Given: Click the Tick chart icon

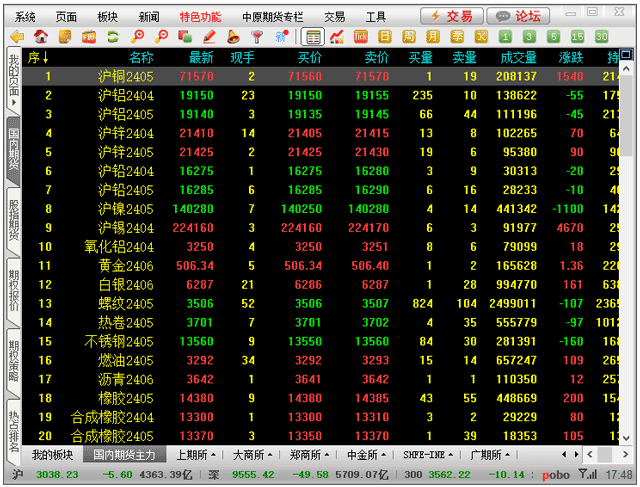Looking at the screenshot, I should click(361, 37).
